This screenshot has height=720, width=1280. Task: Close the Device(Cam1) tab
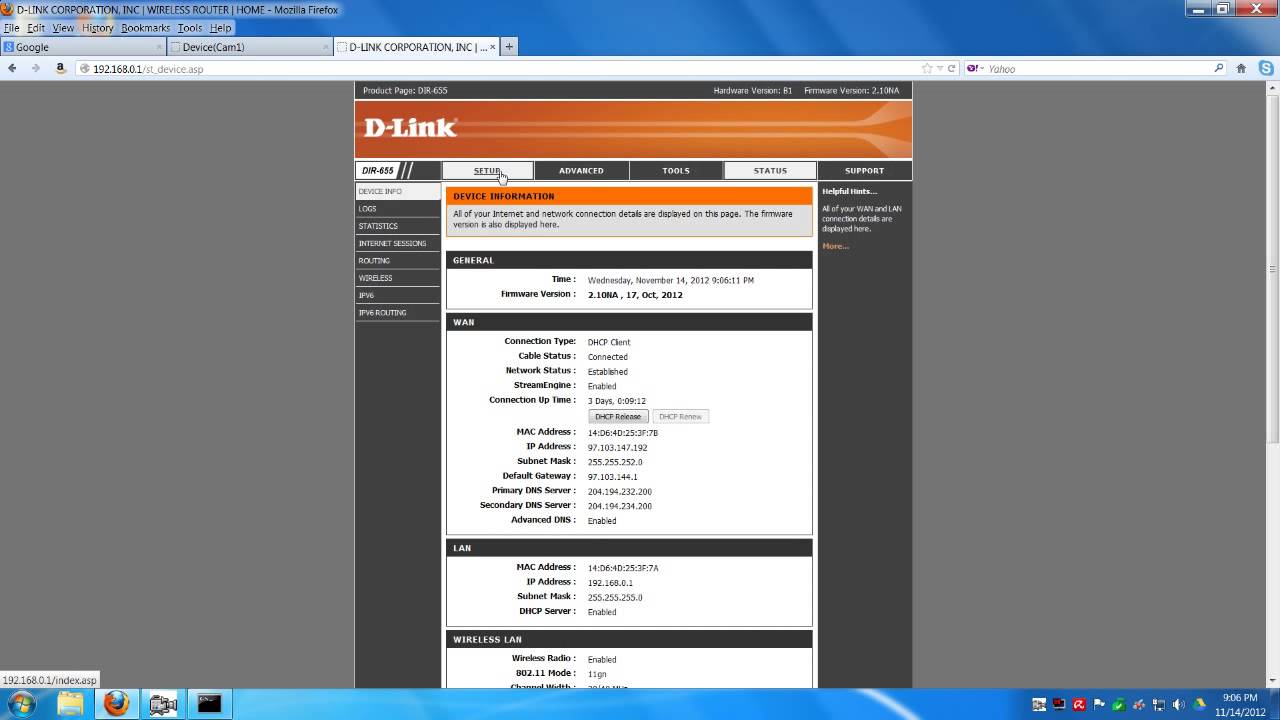(x=325, y=47)
